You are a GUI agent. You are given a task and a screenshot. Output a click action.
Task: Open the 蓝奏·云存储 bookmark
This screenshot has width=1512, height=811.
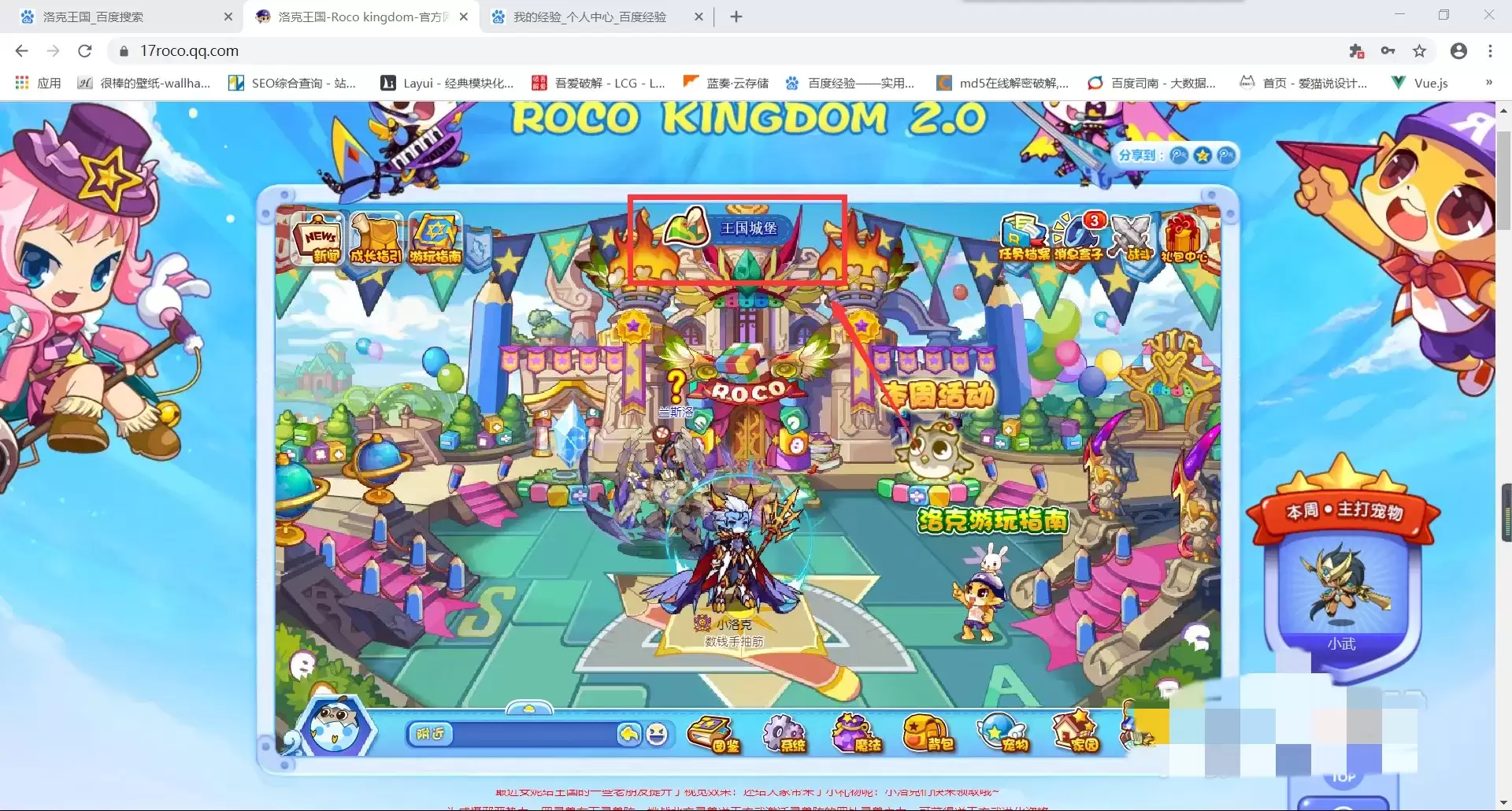tap(725, 83)
